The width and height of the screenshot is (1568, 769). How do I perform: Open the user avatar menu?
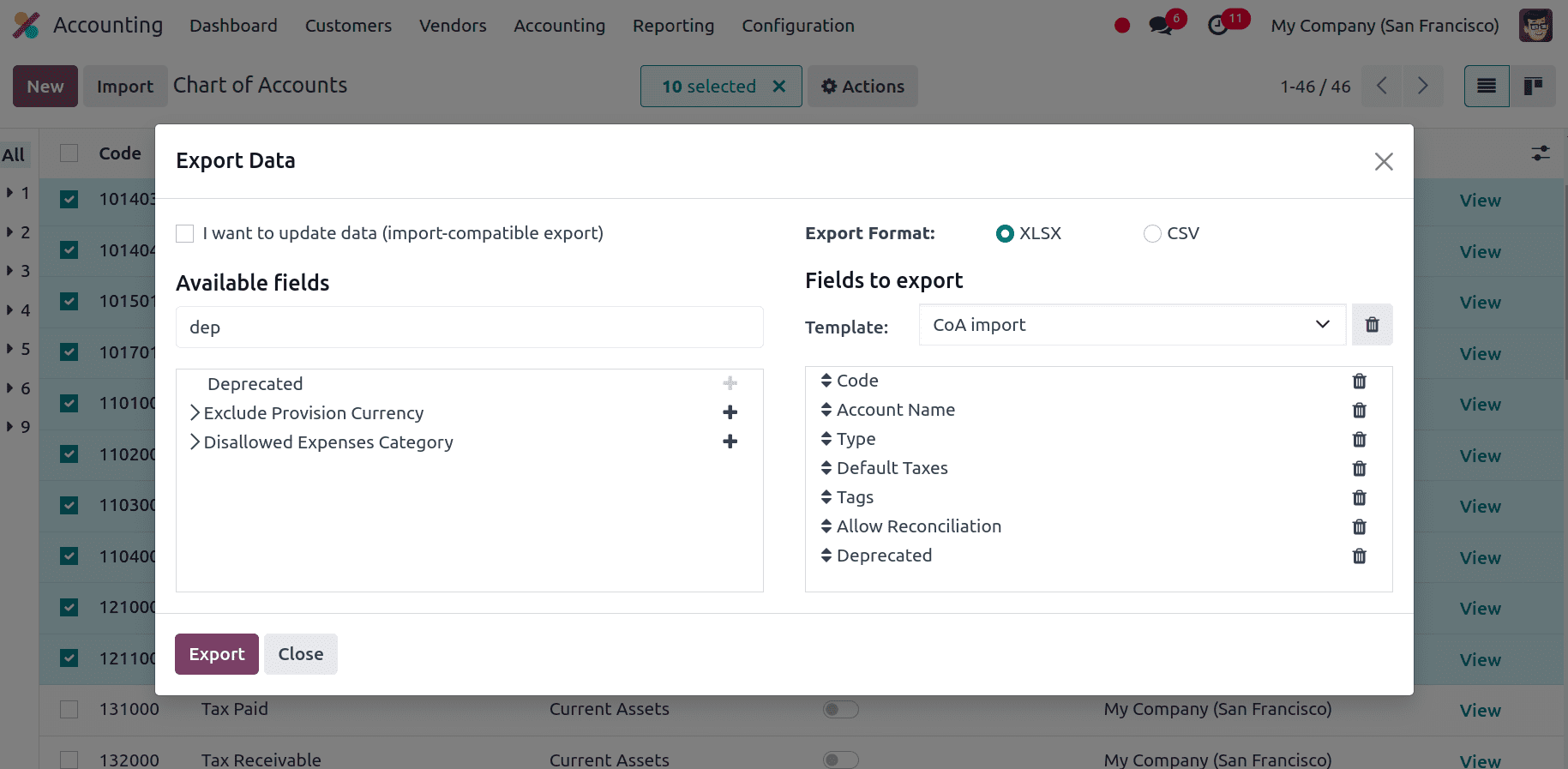(x=1535, y=26)
